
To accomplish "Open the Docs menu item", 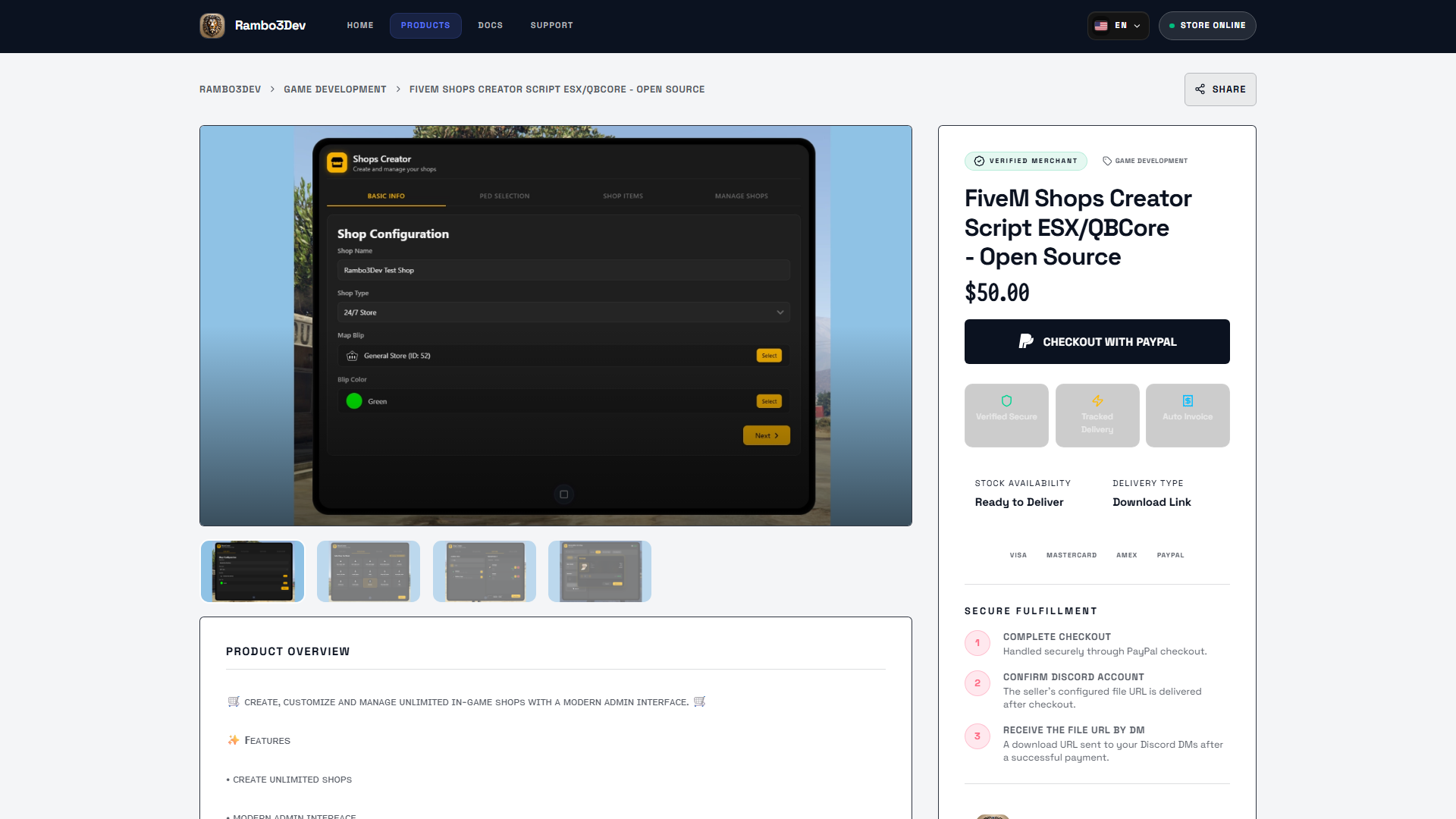I will (x=490, y=26).
